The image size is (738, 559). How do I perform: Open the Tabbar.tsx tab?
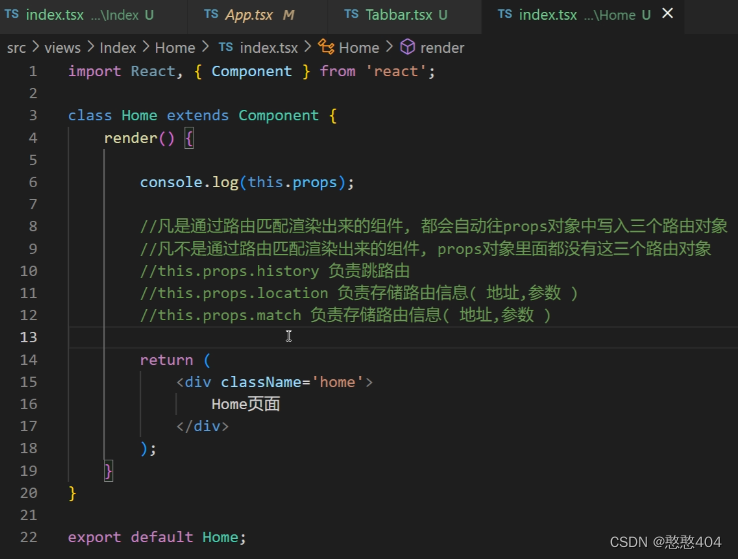coord(404,15)
